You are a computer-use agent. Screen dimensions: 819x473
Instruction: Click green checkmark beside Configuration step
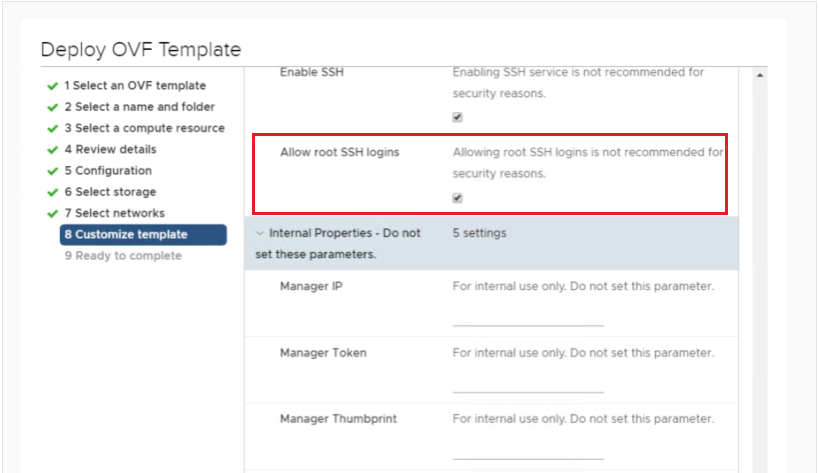[52, 171]
